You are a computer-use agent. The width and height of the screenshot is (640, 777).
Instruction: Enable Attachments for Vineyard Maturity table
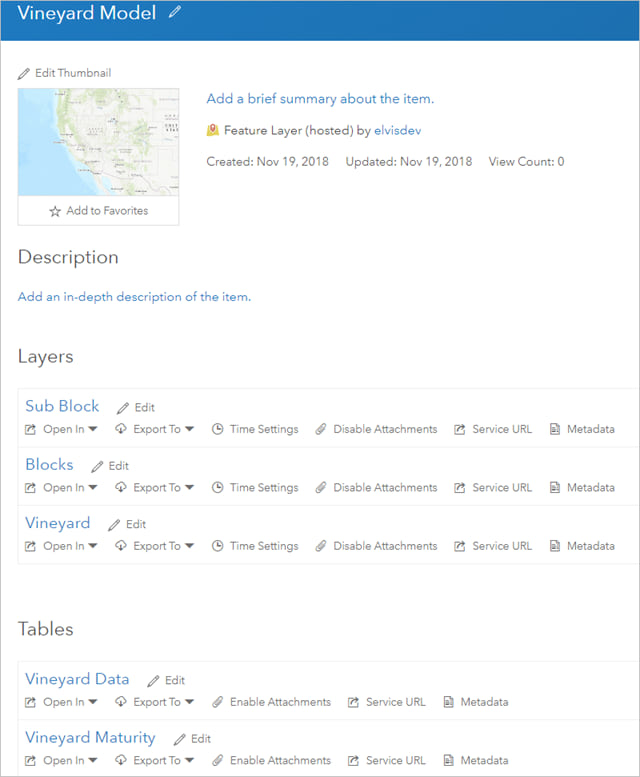point(280,760)
